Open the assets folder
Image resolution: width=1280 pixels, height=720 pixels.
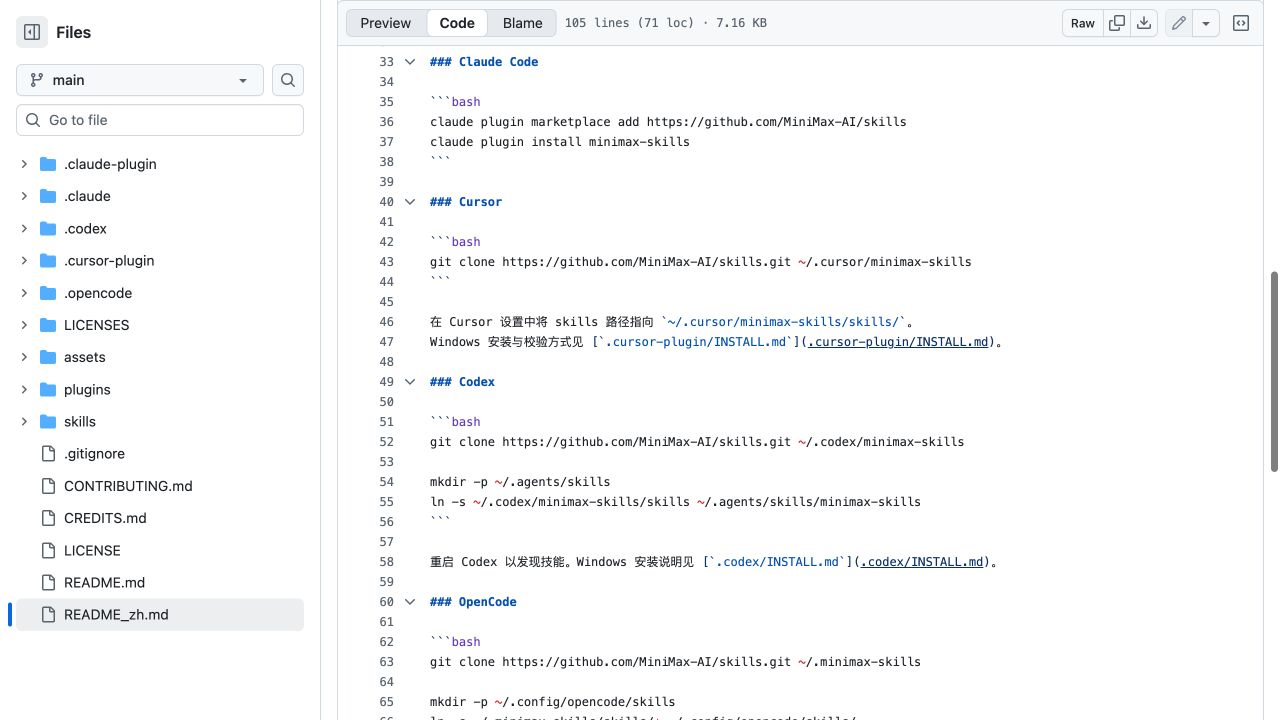click(85, 357)
